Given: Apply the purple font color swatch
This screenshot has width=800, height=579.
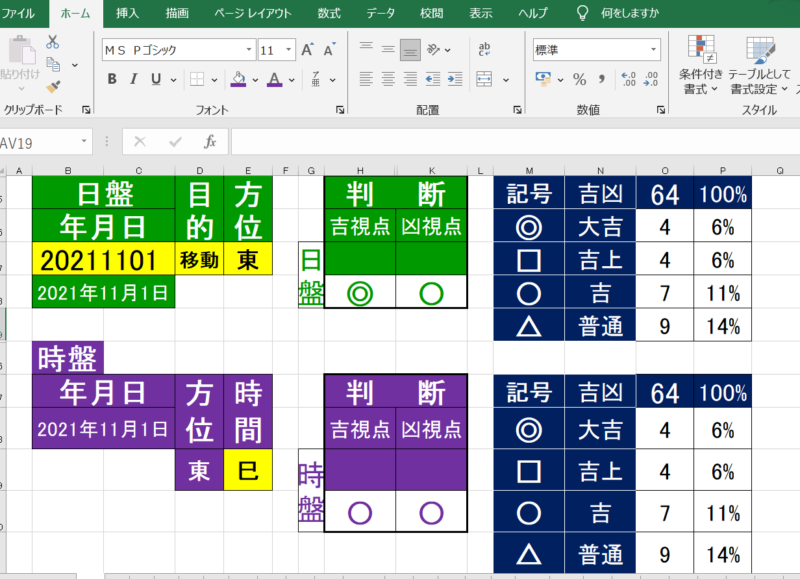Looking at the screenshot, I should coord(274,79).
